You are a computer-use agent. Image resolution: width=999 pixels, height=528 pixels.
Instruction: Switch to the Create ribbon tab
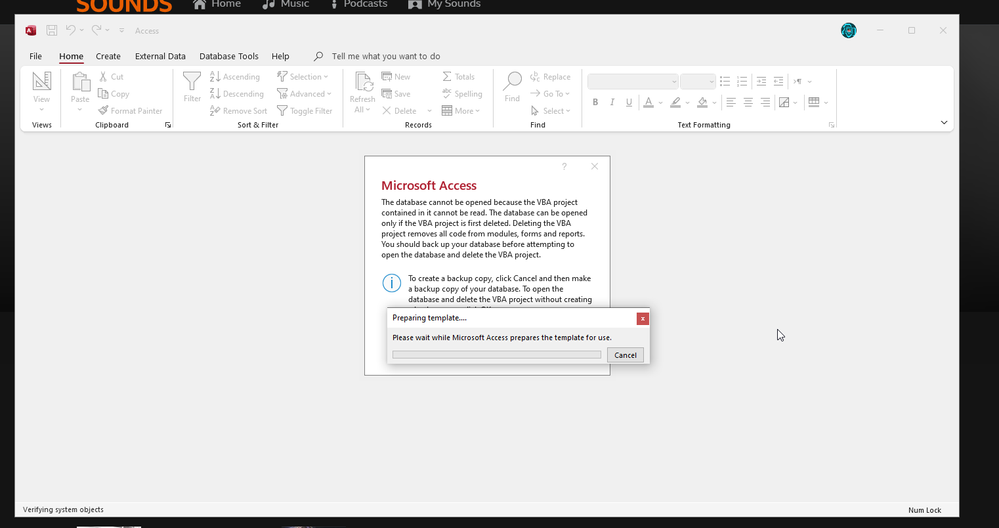click(x=108, y=56)
